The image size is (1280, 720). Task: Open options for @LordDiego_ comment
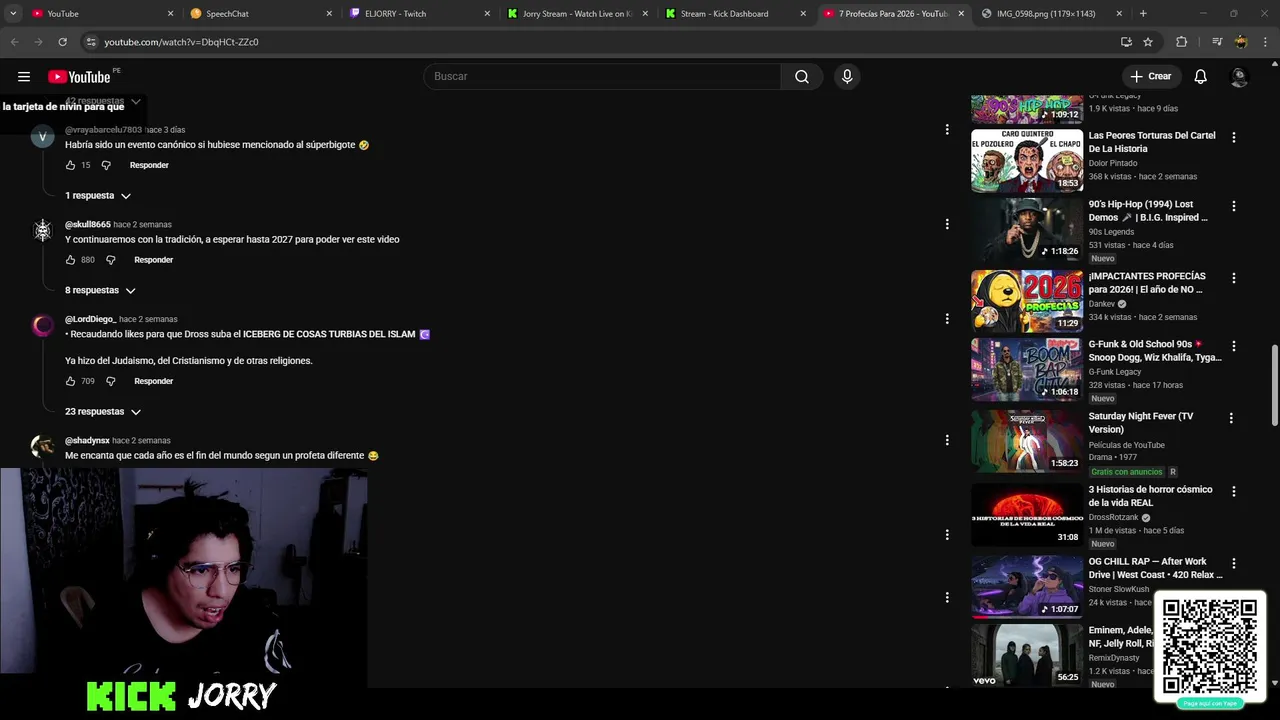point(947,319)
